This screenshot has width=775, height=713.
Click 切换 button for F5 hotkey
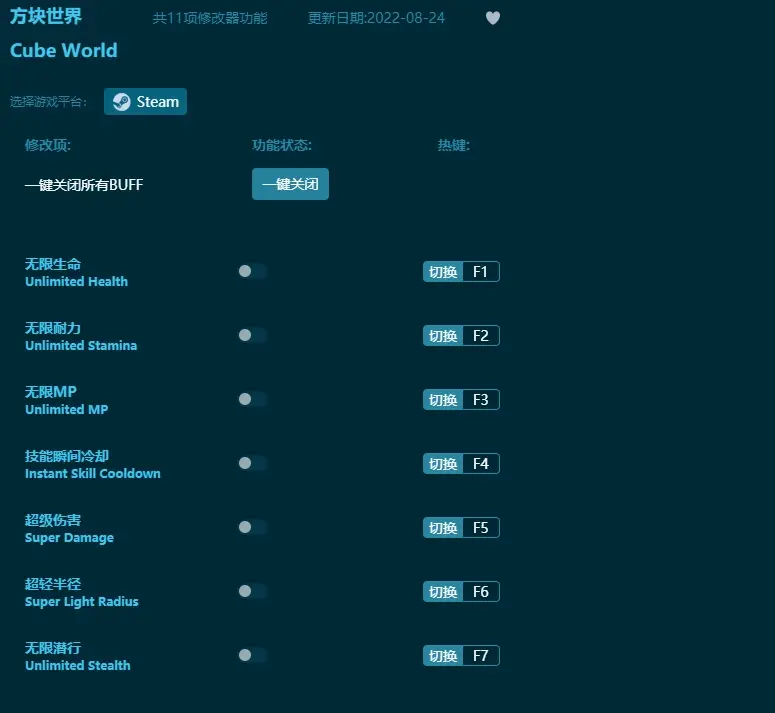443,527
